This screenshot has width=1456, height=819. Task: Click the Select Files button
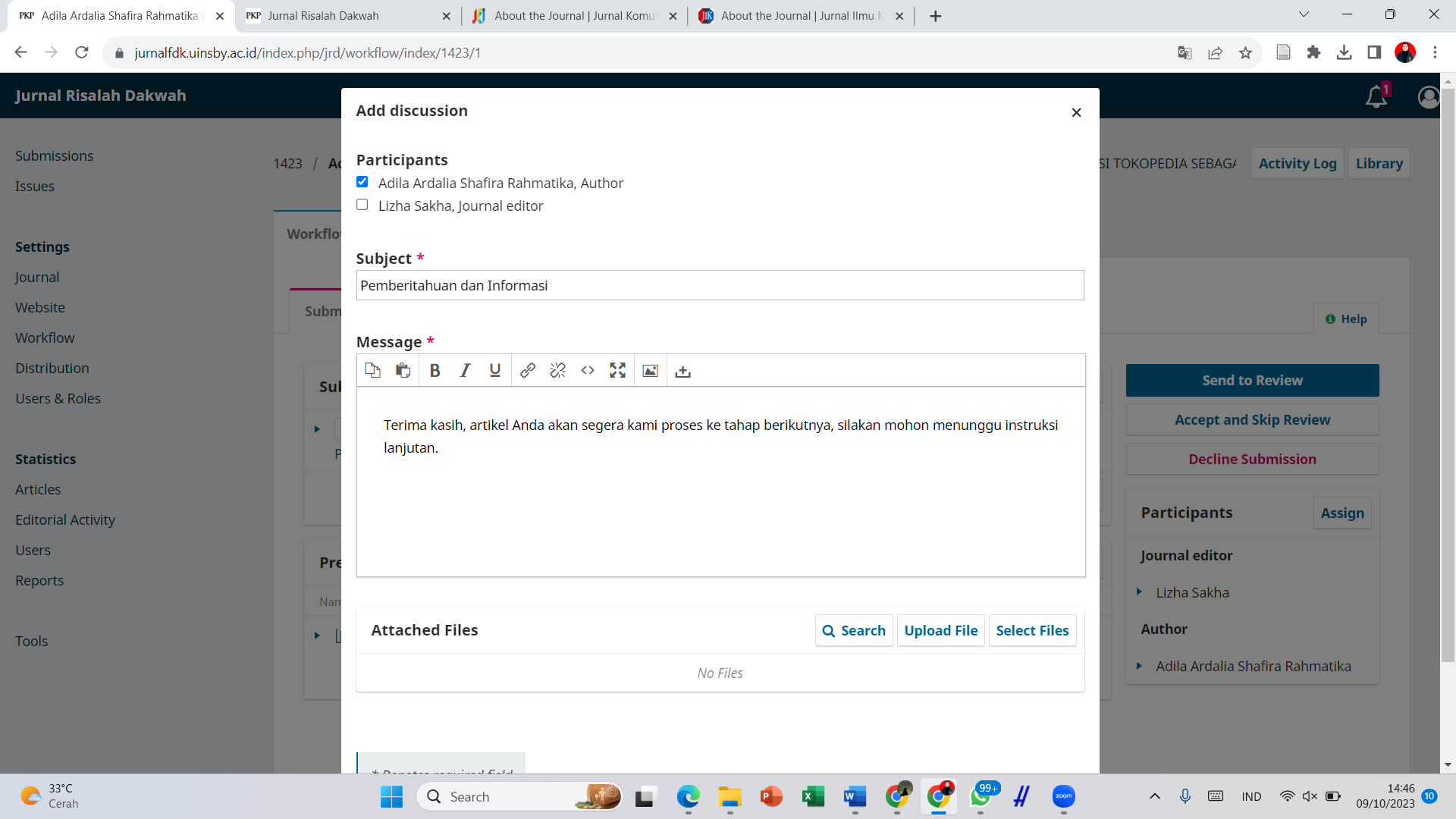coord(1032,631)
